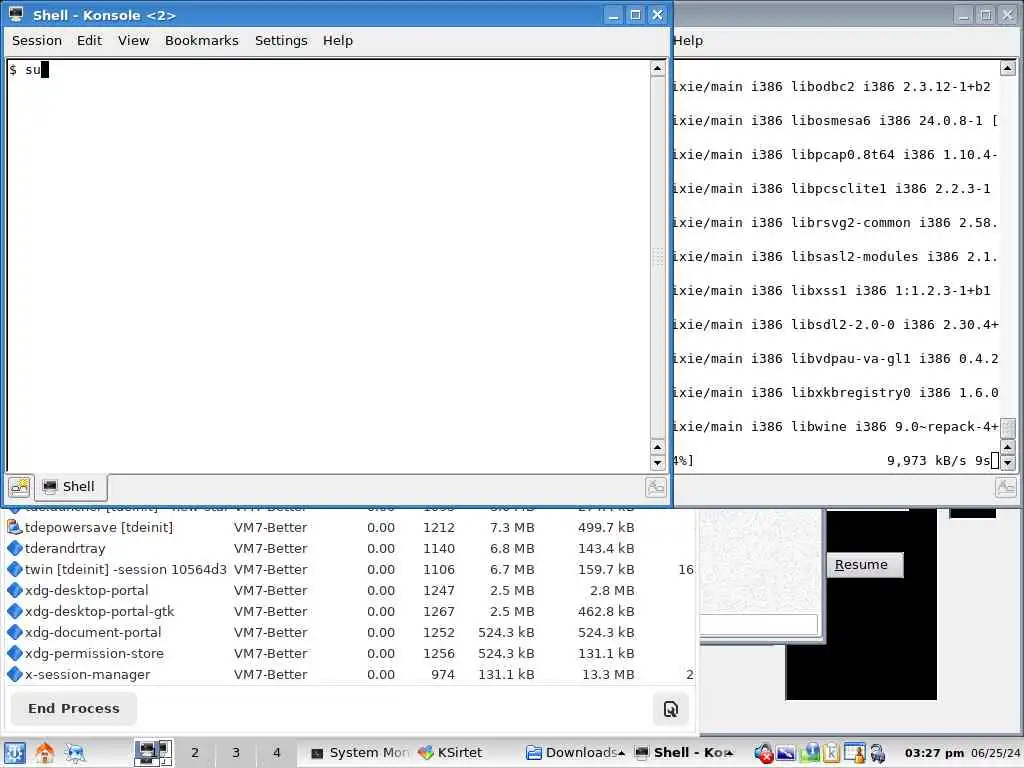The image size is (1024, 768).
Task: Click the icon beside tdepowersave process
Action: (14, 526)
